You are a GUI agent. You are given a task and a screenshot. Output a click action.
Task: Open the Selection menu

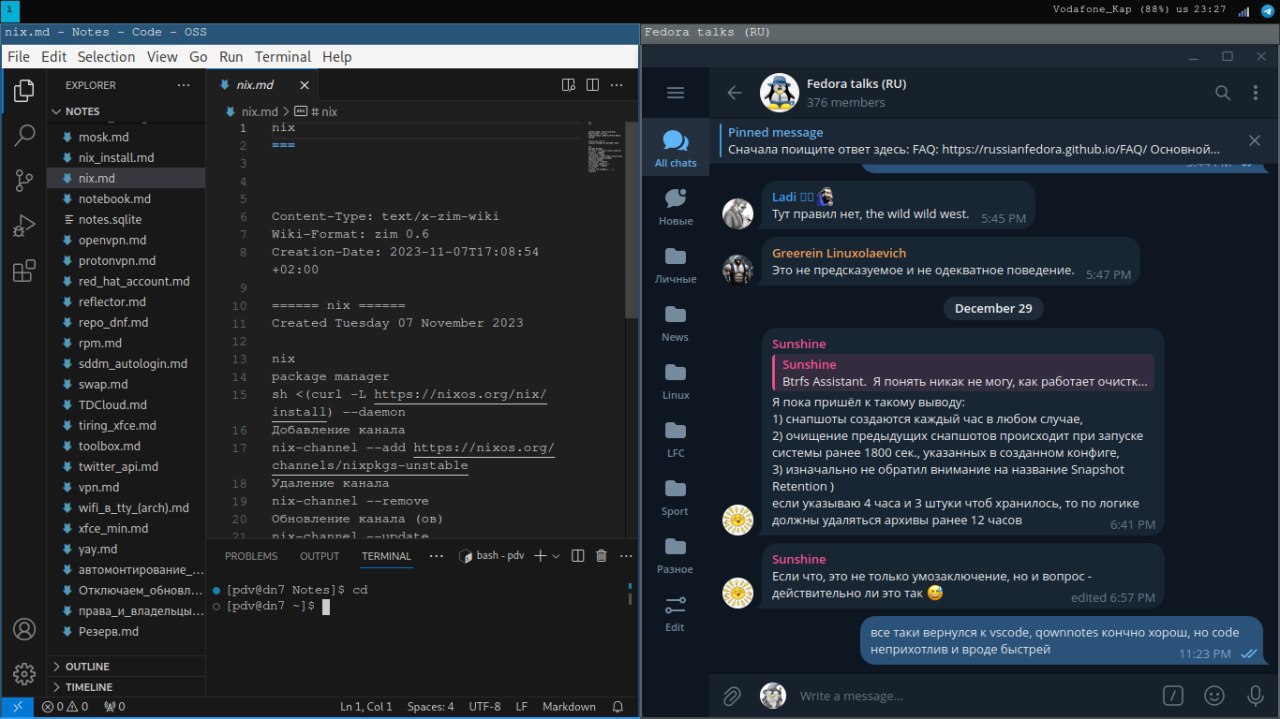click(x=106, y=57)
